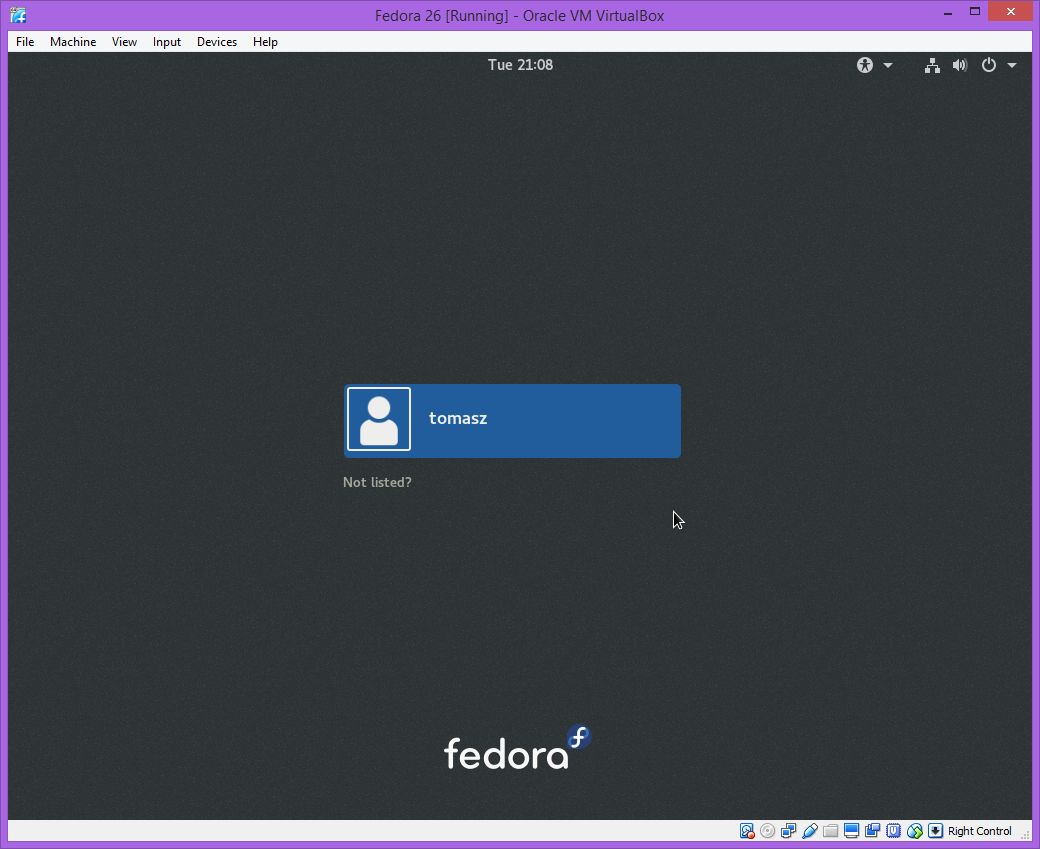Screen dimensions: 1040x849
Task: Click the video capture status icon
Action: [872, 831]
